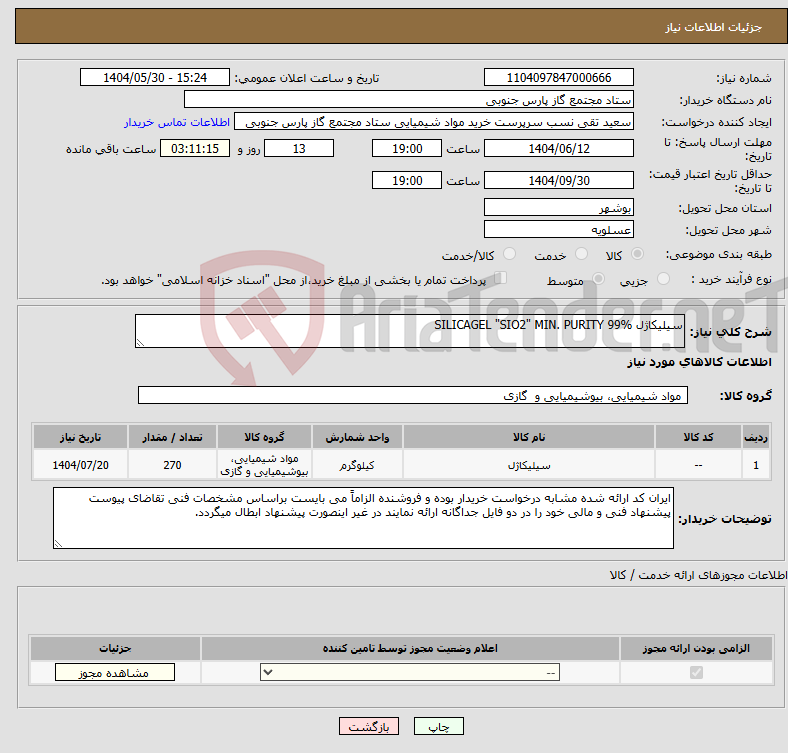Click the need number field 1104097847000666

[x=558, y=77]
